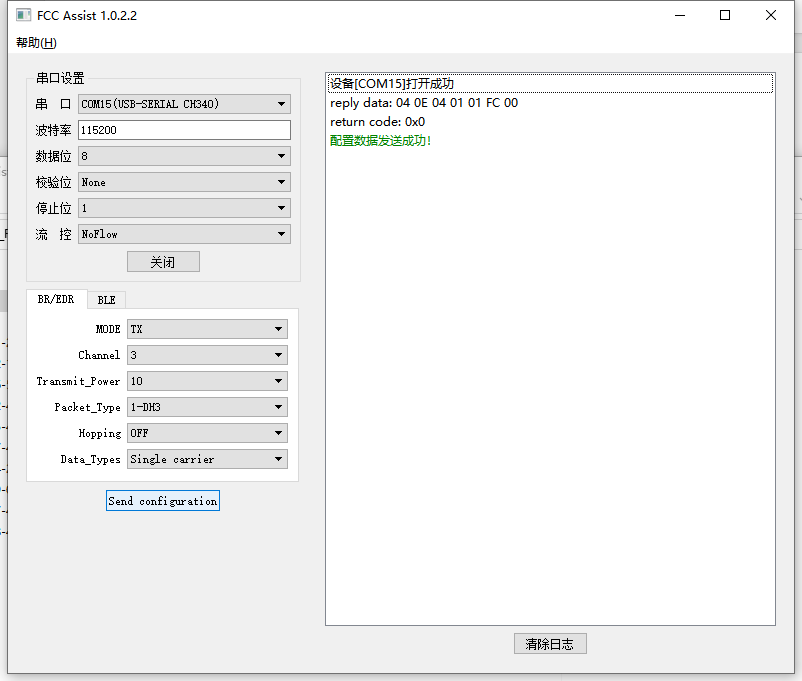Select the green 配置数据发送成功! log line
Viewport: 802px width, 681px height.
[x=550, y=141]
